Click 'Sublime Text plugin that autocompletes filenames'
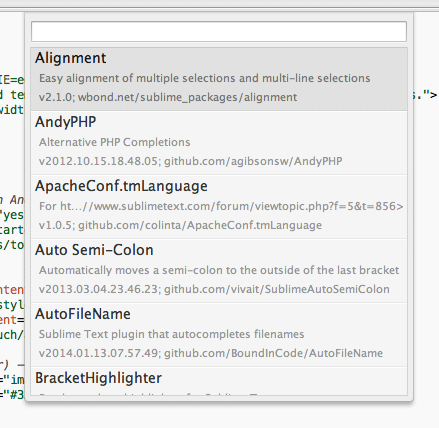 coord(171,334)
